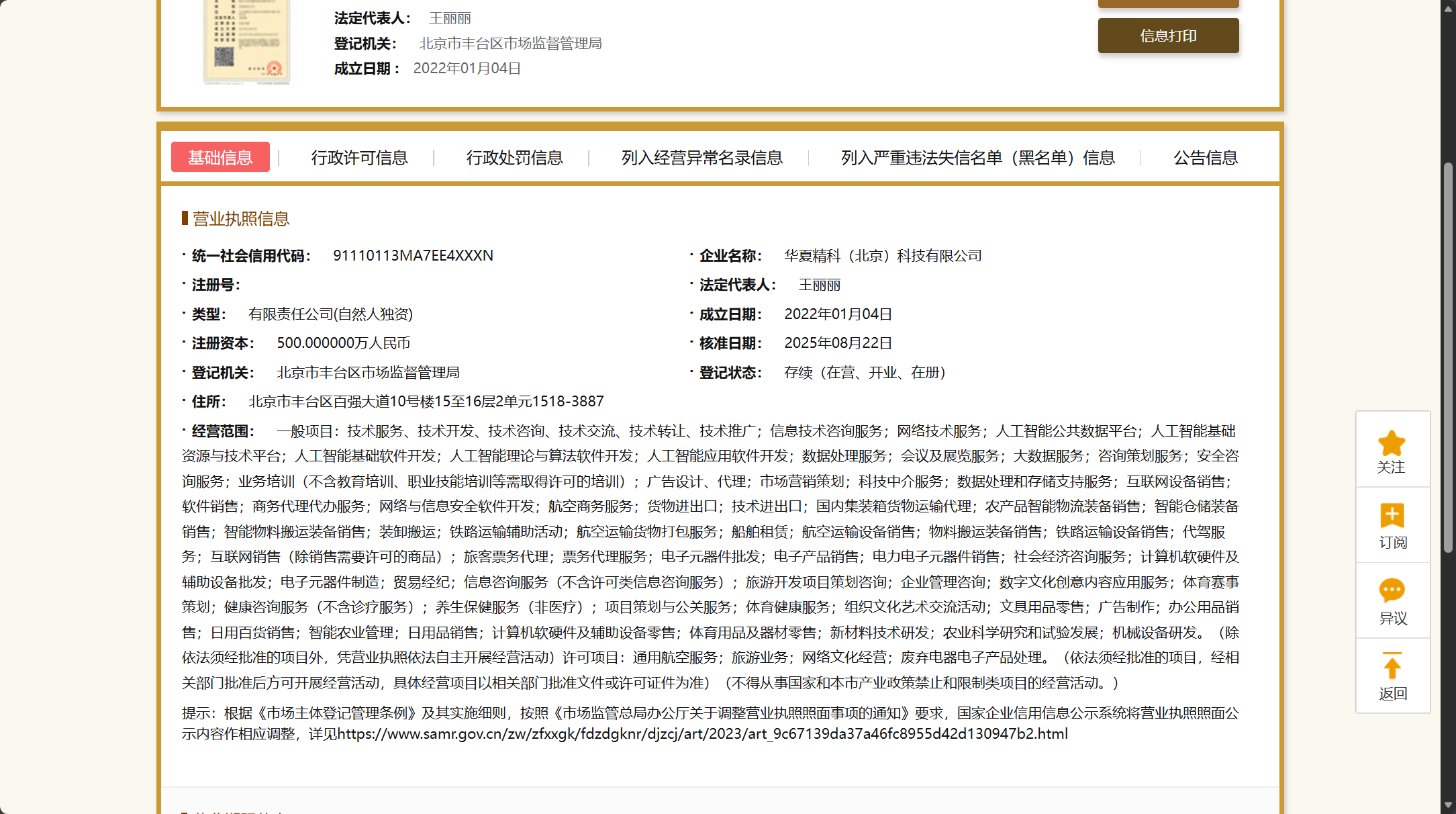
Task: Click the scrollbar down arrow
Action: coord(1448,805)
